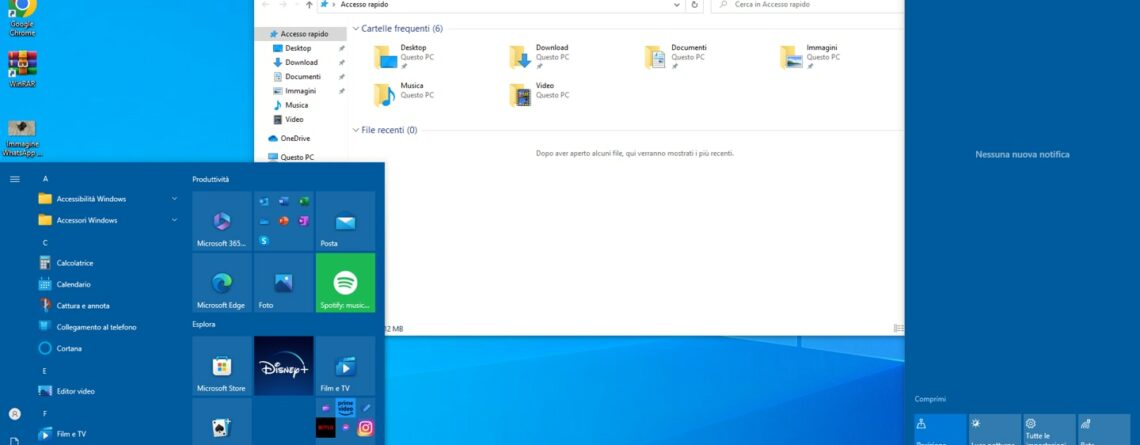Double-check WinRAR desktop icon by clicking it
Screen dimensions: 1140x445
[x=22, y=68]
